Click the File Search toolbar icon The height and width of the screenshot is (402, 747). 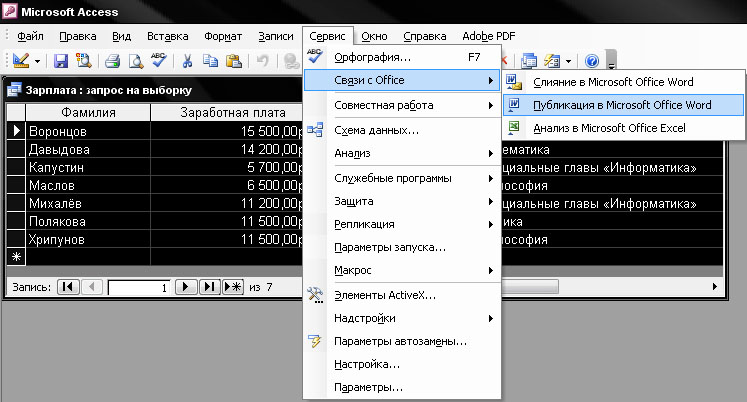pyautogui.click(x=84, y=60)
